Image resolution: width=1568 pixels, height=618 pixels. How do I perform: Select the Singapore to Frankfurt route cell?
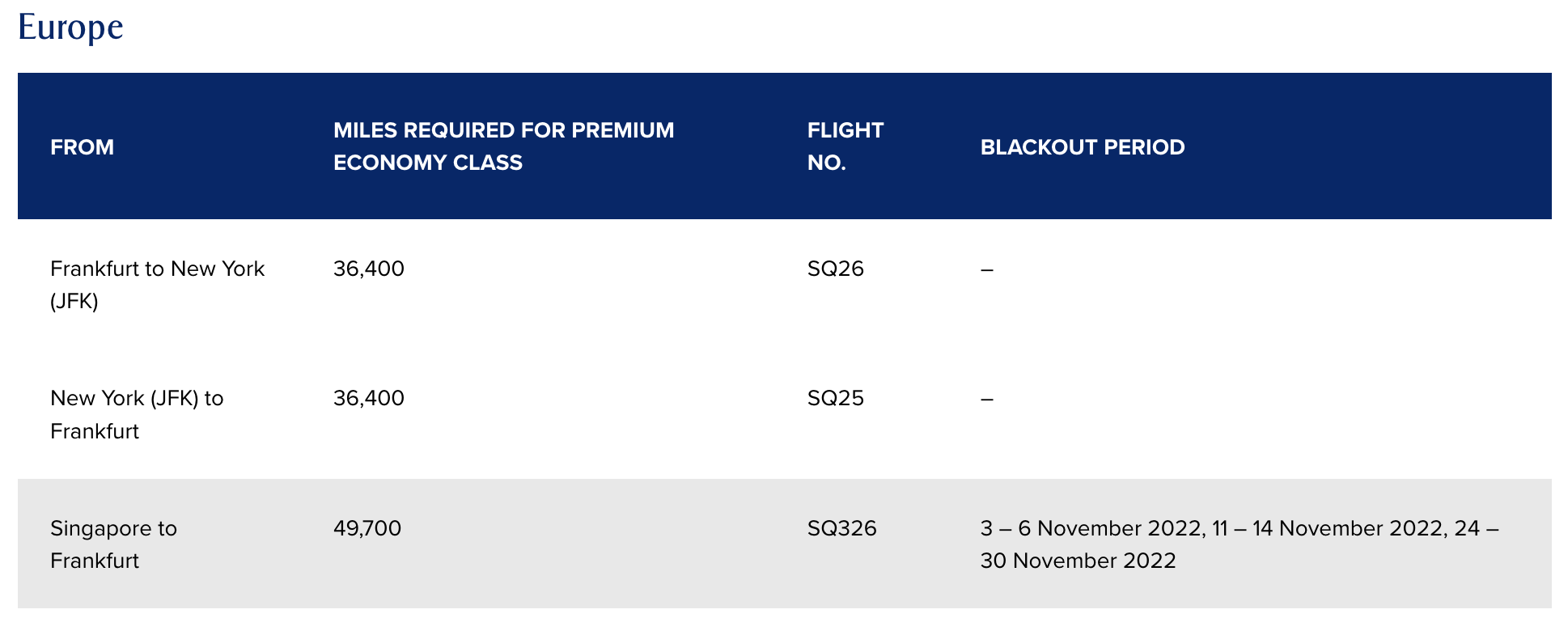coord(113,544)
